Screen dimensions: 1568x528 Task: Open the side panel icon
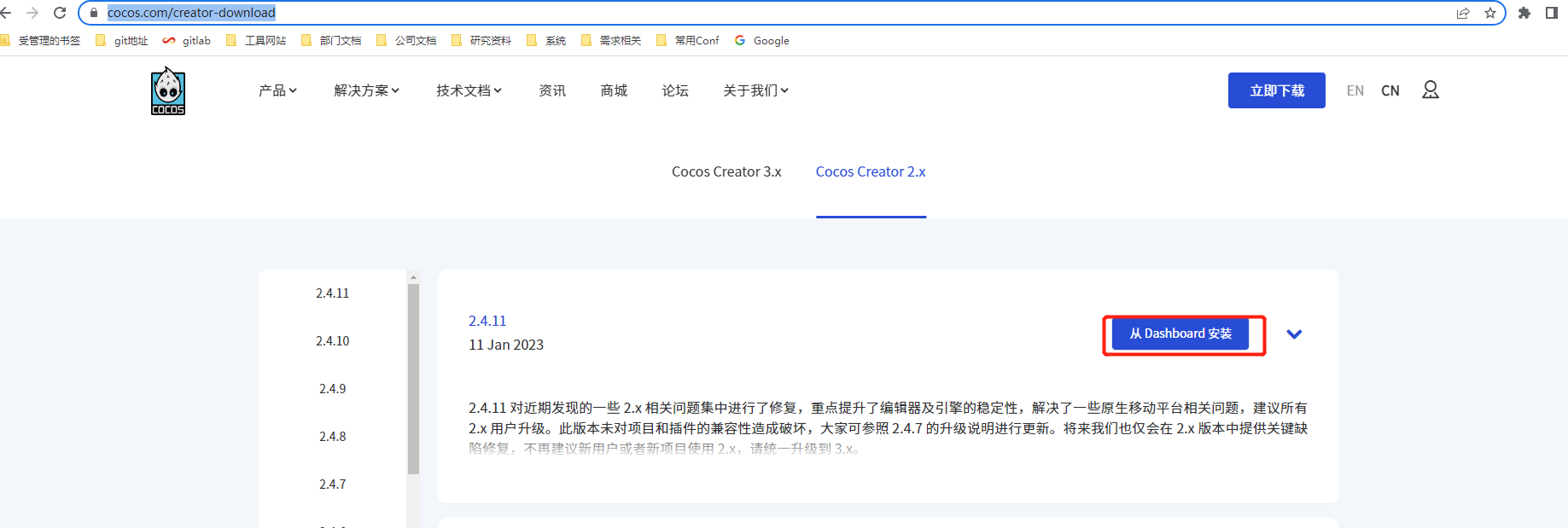click(1552, 13)
